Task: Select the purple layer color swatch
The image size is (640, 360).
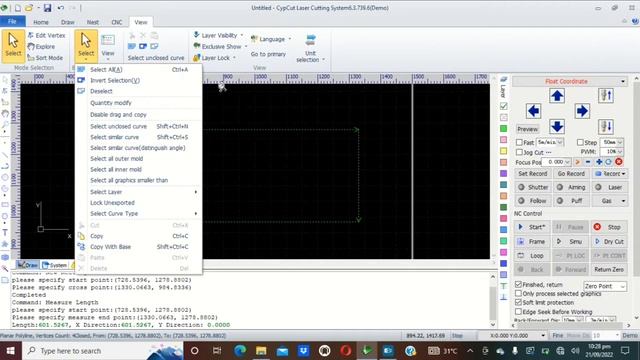Action: point(504,173)
